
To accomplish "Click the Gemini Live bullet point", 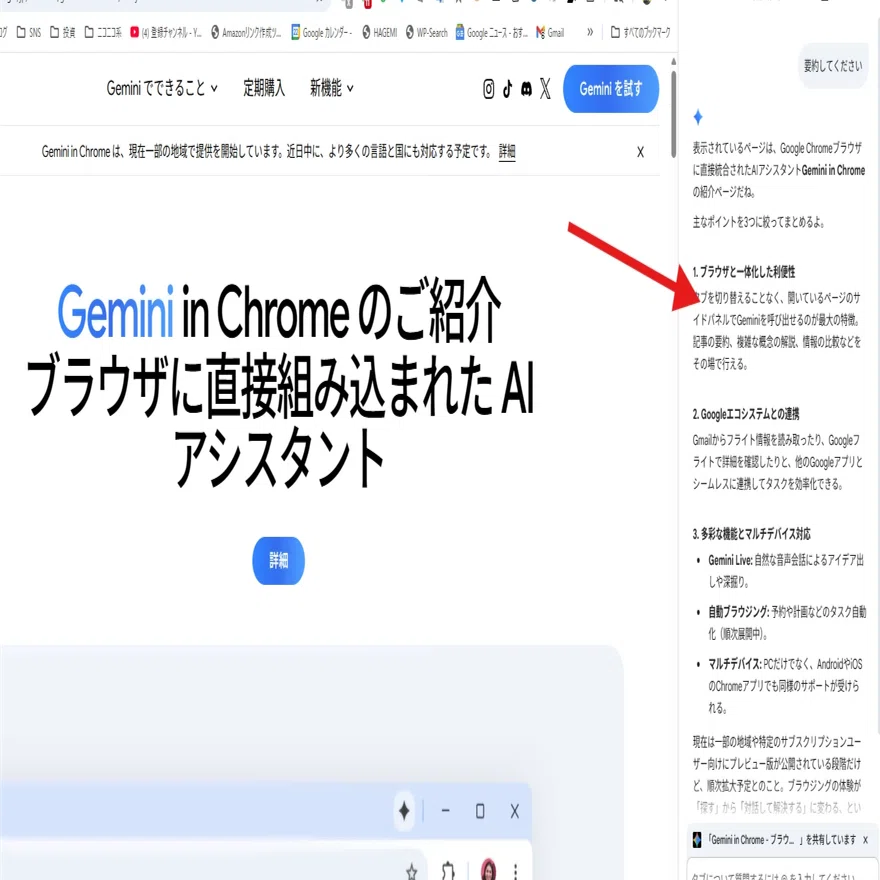I will coord(786,571).
